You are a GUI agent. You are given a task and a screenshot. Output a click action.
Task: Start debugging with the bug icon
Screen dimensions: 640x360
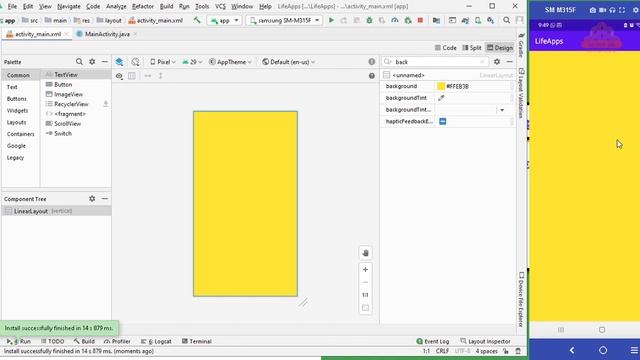pyautogui.click(x=369, y=20)
